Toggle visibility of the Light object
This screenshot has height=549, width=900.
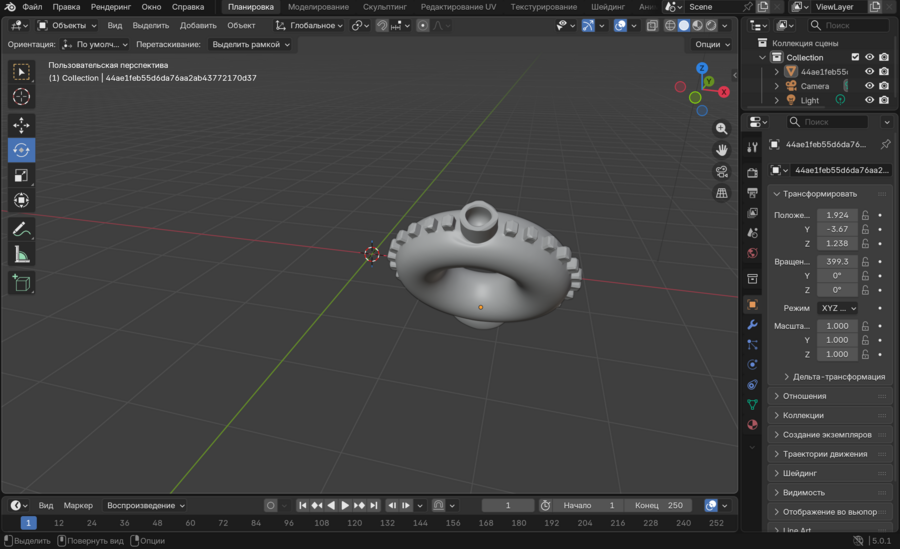pos(869,100)
